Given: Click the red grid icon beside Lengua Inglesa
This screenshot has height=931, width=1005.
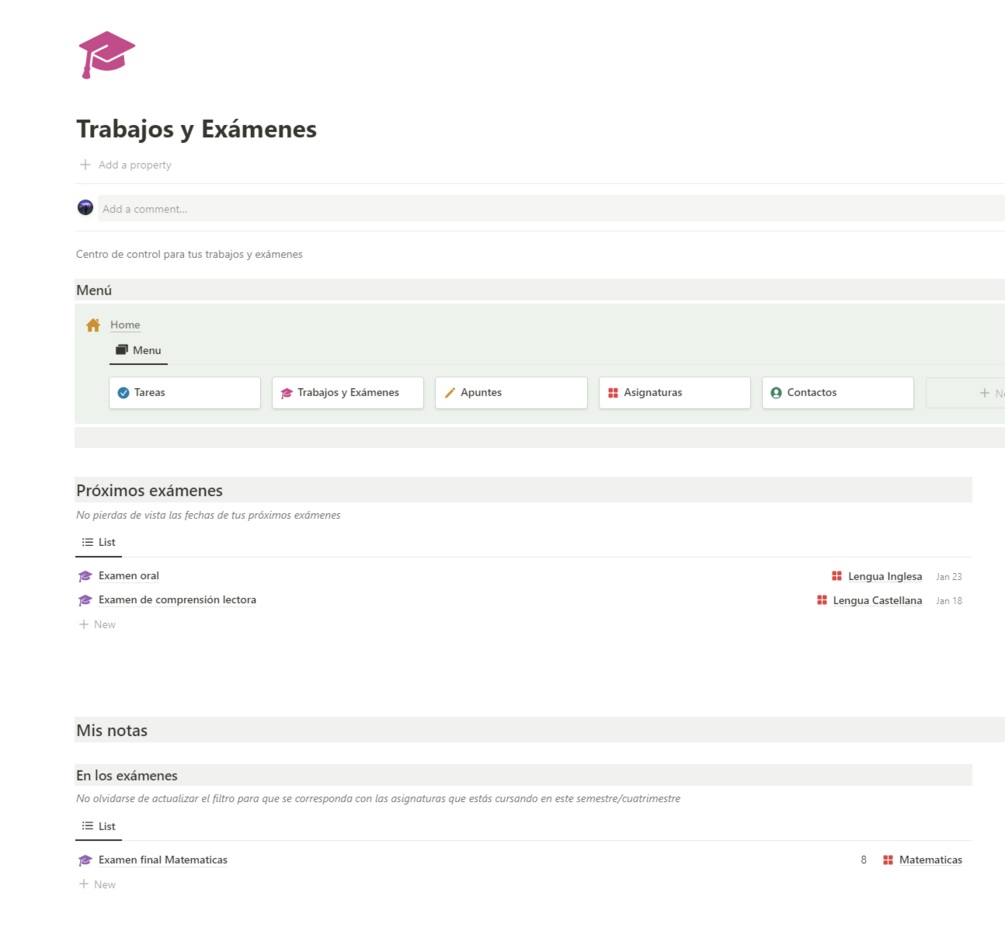Looking at the screenshot, I should pos(837,577).
